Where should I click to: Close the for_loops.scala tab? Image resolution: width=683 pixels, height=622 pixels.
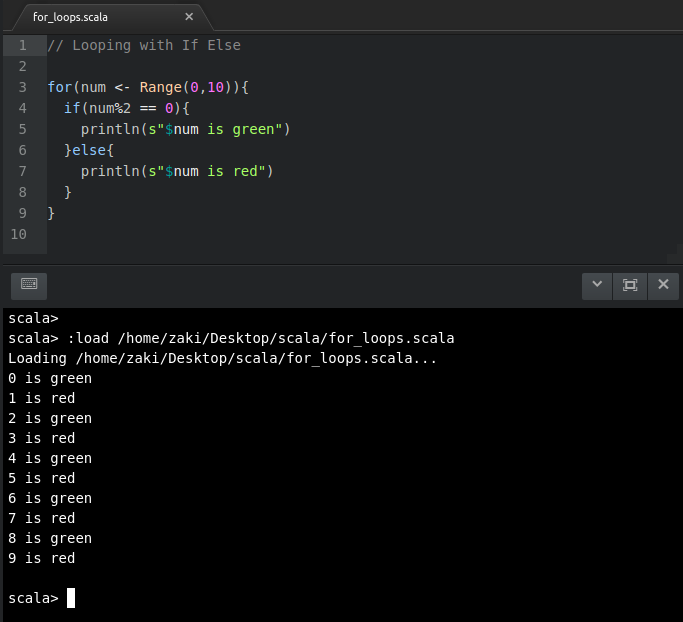tap(189, 17)
